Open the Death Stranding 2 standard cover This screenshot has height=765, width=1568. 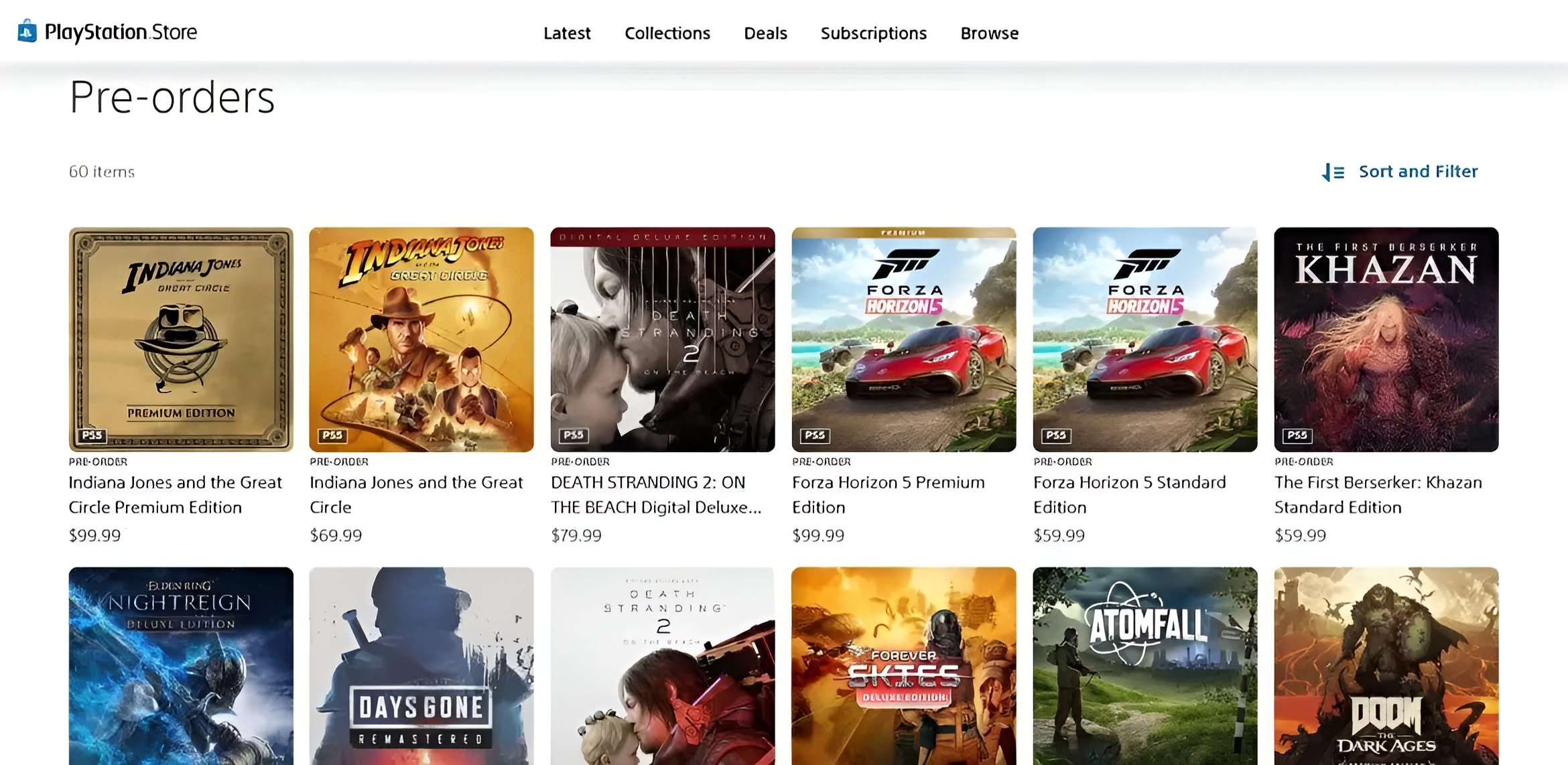[x=663, y=666]
